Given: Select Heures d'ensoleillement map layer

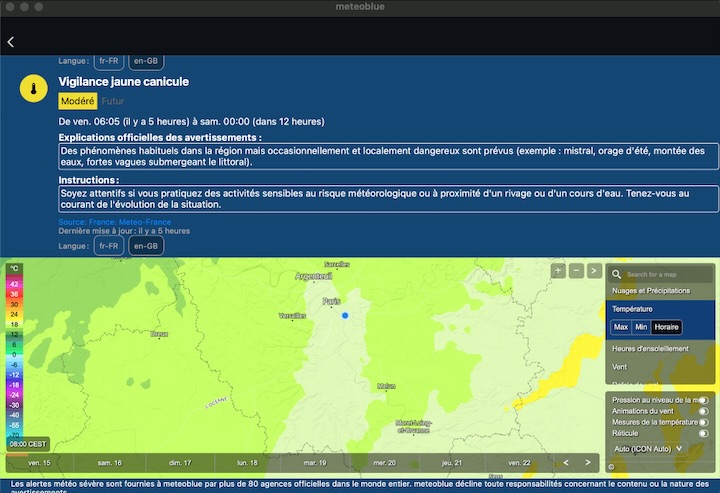Looking at the screenshot, I should (650, 348).
